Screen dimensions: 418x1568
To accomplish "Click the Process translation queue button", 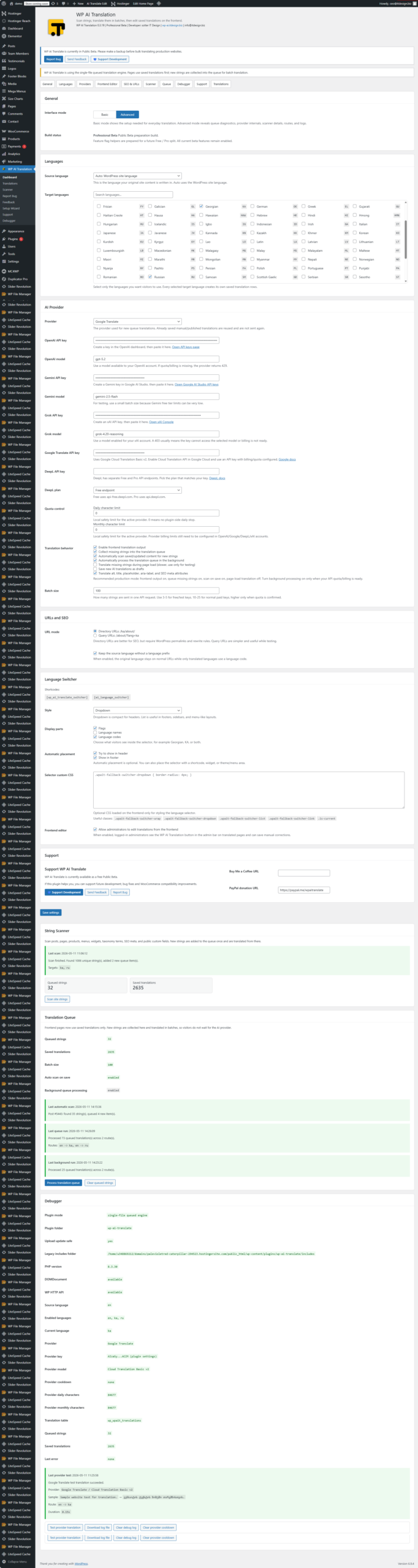I will coord(64,1183).
